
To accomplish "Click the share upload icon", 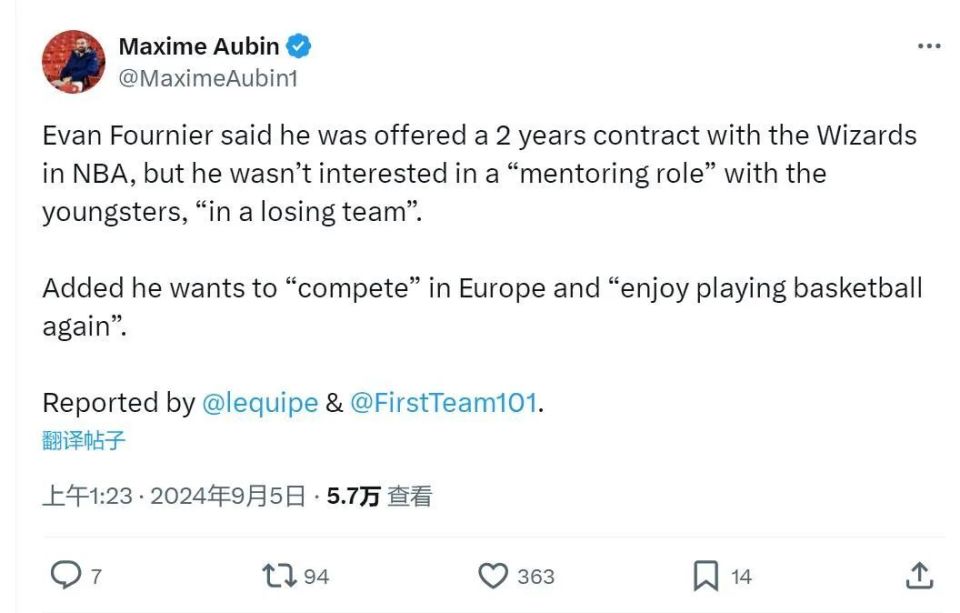I will pyautogui.click(x=919, y=575).
